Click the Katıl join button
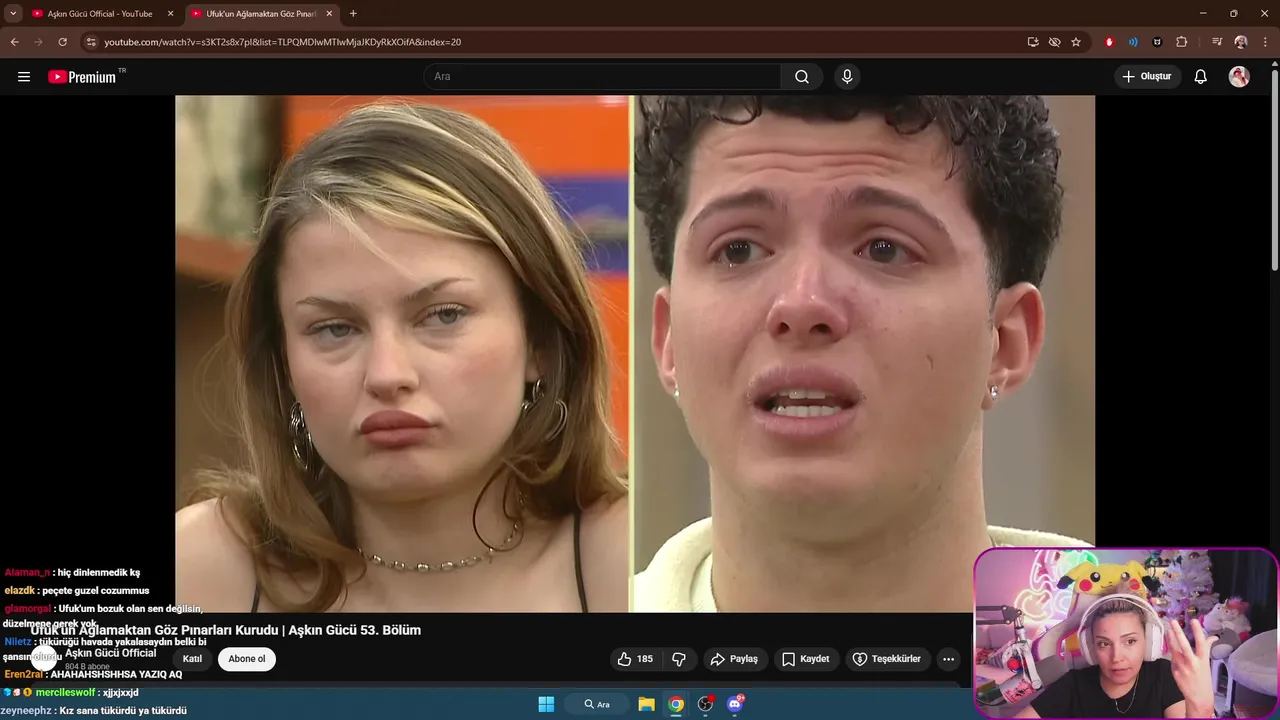Image resolution: width=1280 pixels, height=720 pixels. pos(192,659)
